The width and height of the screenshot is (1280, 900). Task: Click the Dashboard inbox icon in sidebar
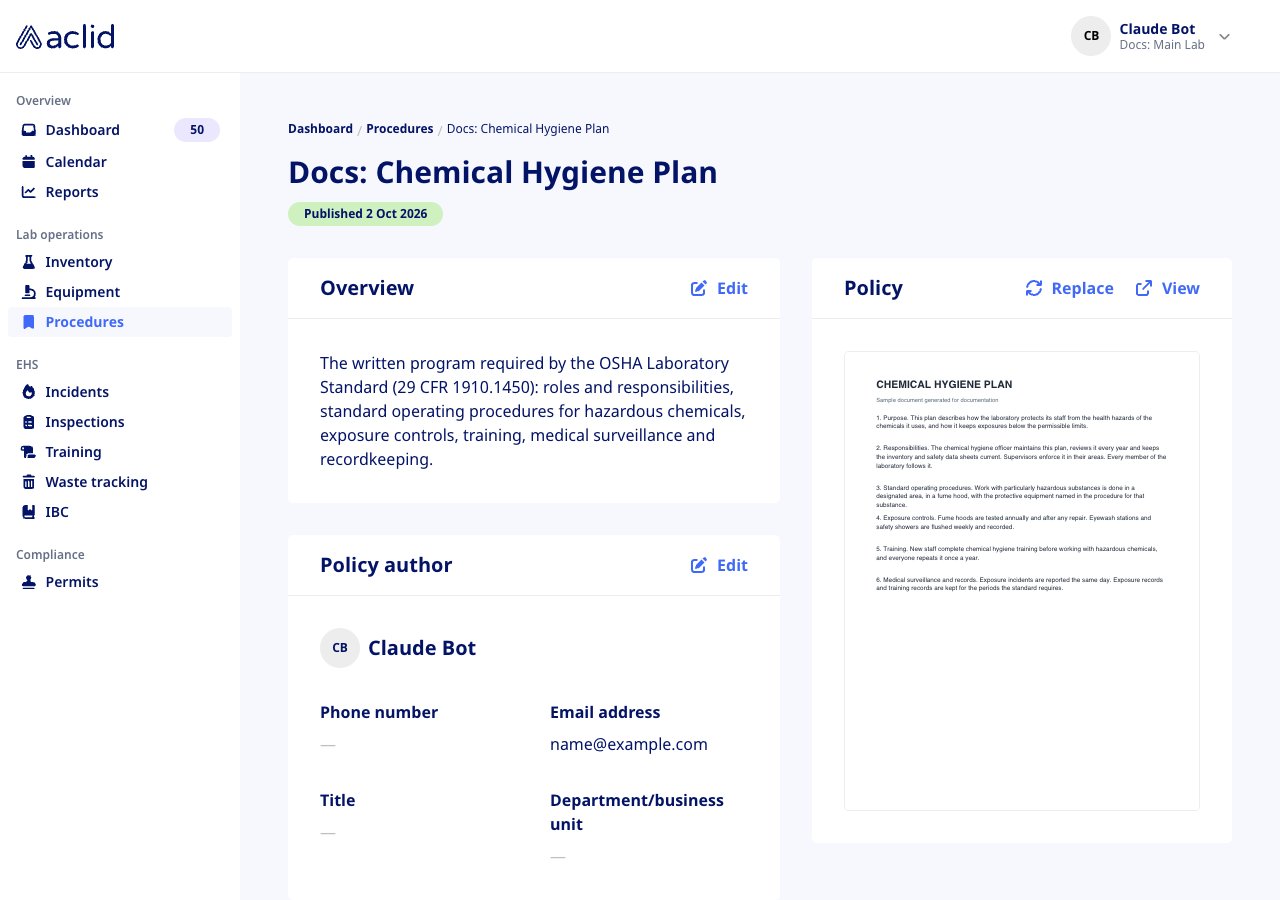point(29,130)
